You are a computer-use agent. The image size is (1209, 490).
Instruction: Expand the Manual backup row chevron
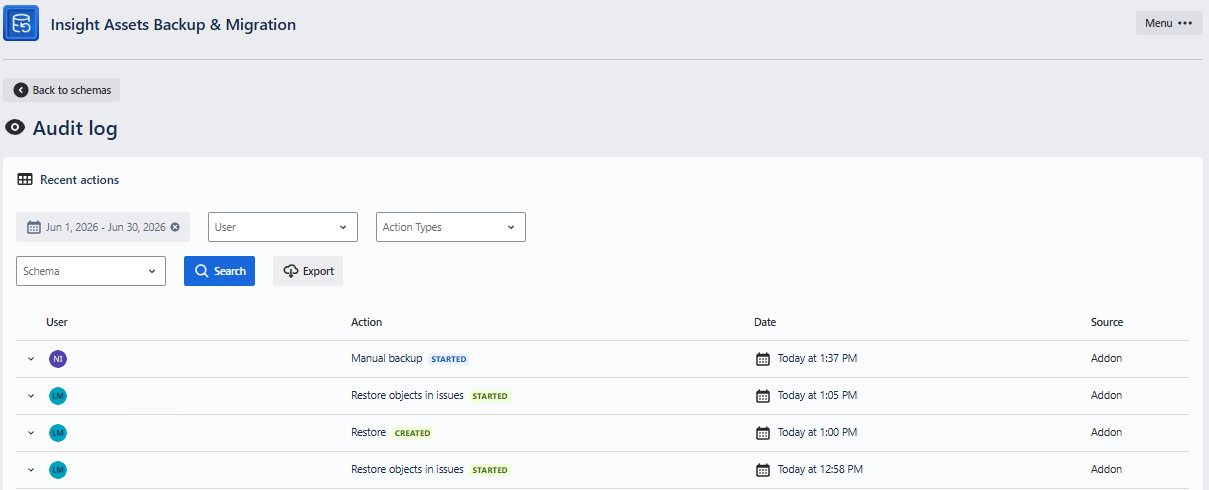click(x=31, y=359)
